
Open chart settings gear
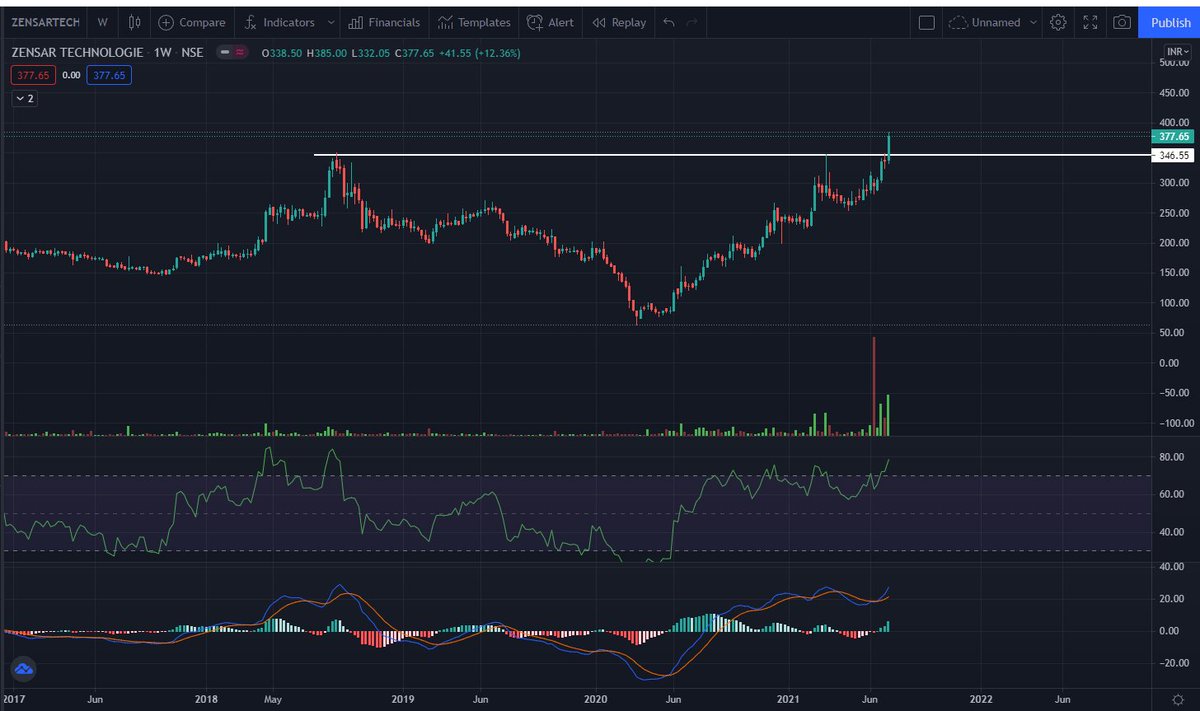coord(1059,22)
